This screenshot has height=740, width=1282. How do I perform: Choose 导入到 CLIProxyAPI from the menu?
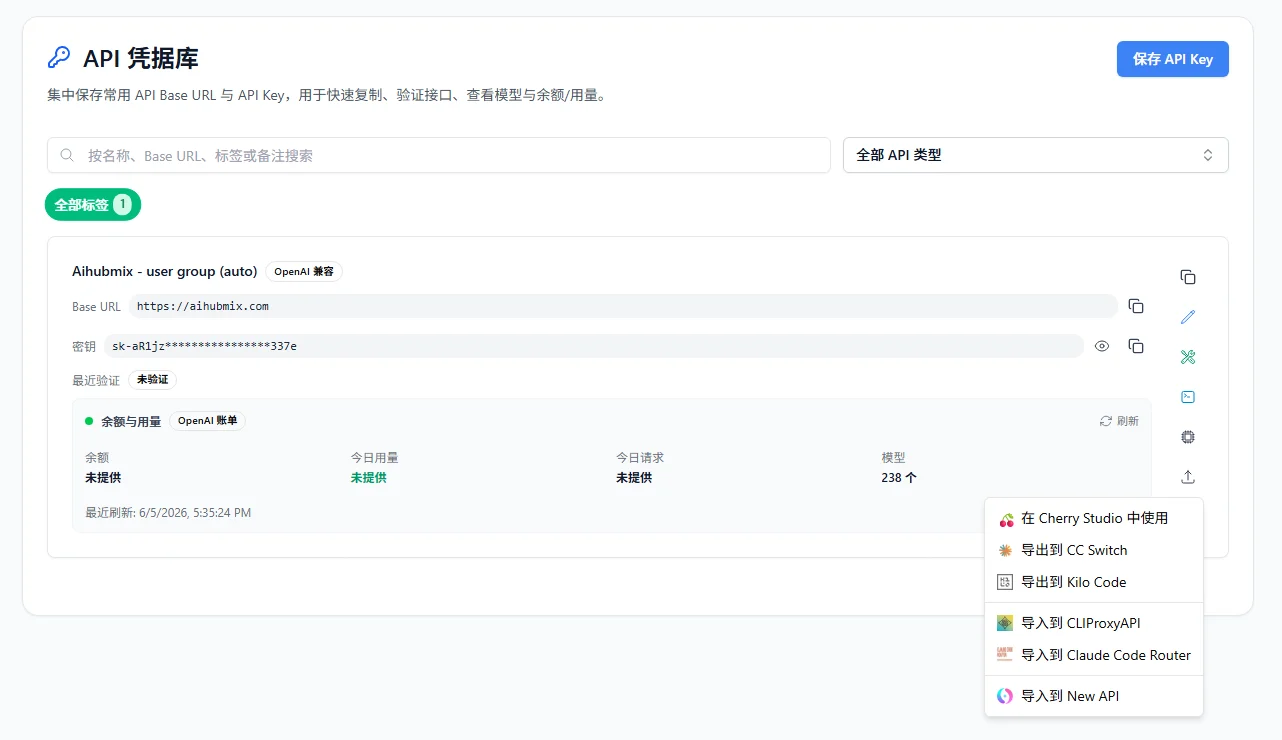(x=1094, y=623)
